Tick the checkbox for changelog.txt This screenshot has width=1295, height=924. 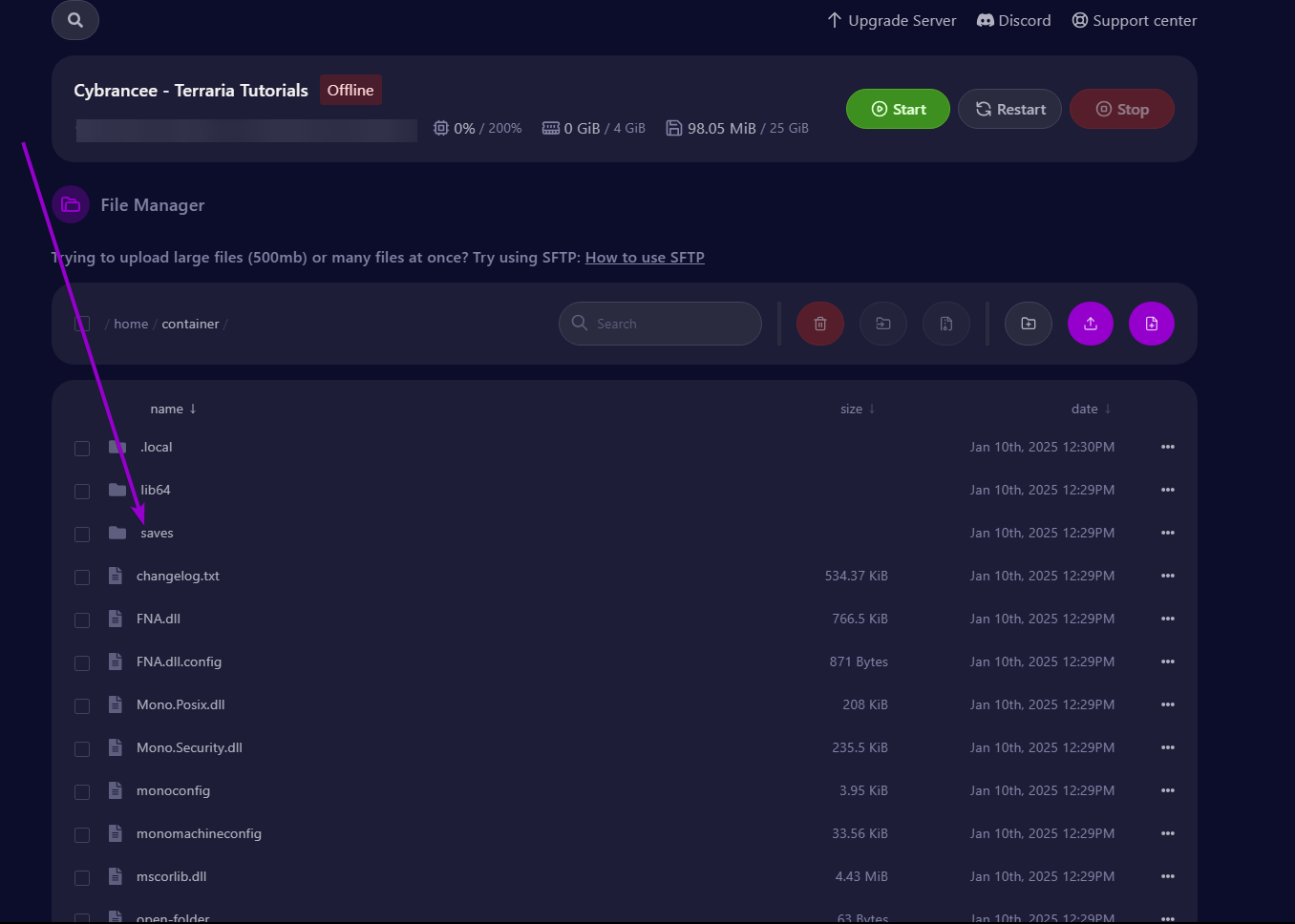82,577
